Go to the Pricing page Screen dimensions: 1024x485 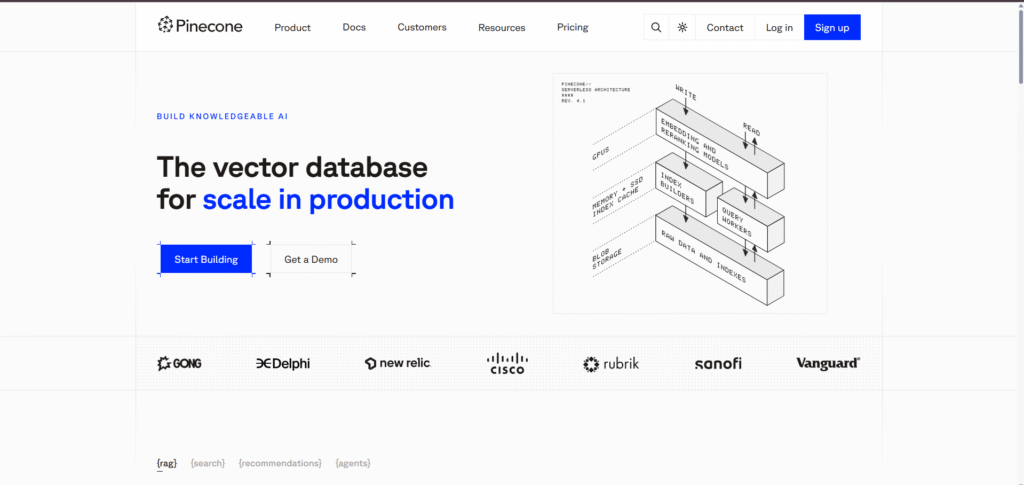coord(572,27)
